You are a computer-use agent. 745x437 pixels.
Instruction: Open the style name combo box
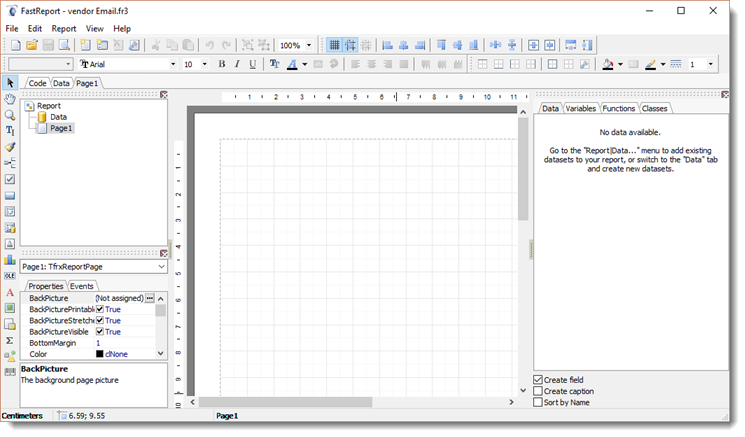pos(40,64)
